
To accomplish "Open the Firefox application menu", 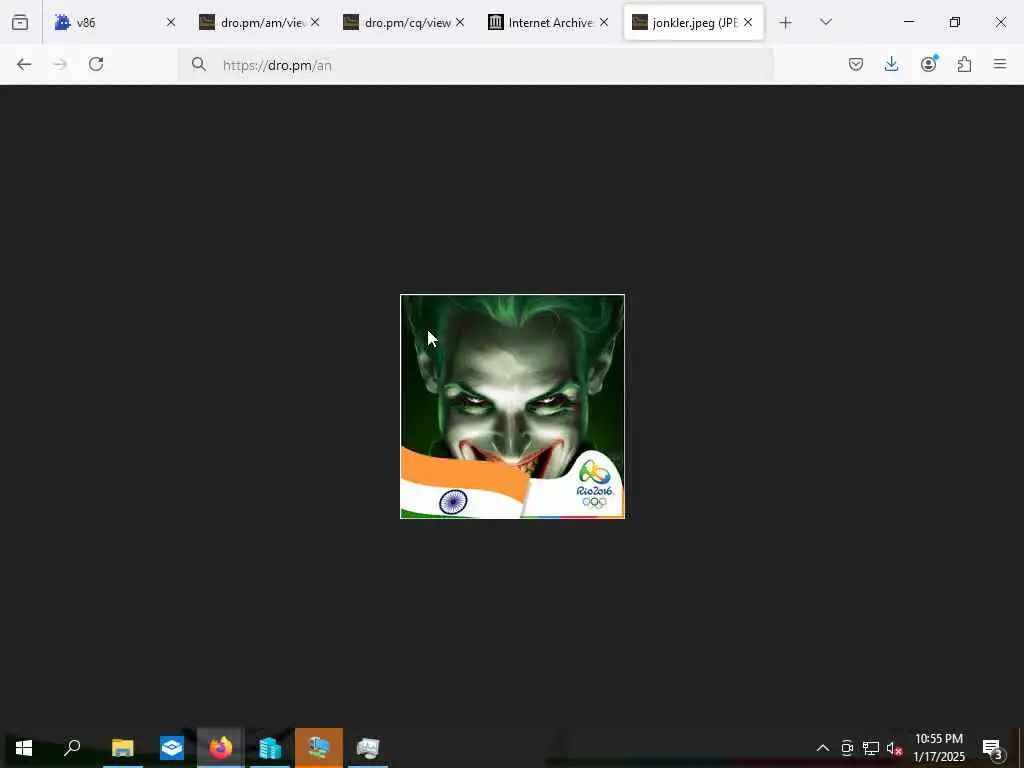I will [1000, 64].
